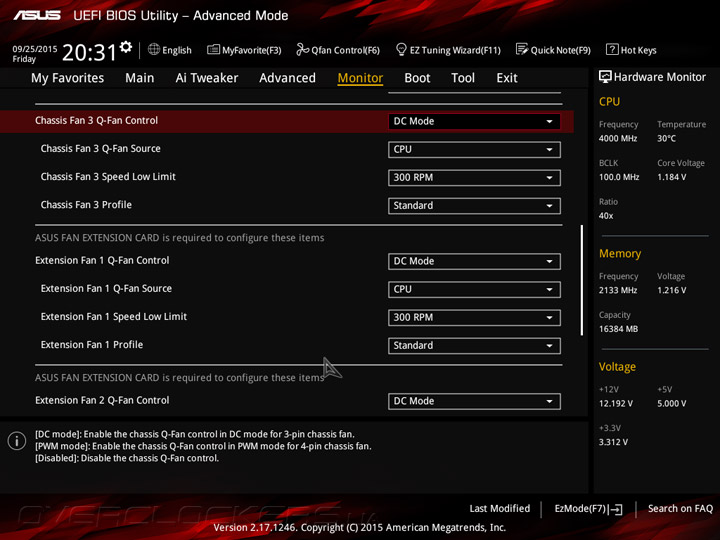Select the Chassis Fan 3 Speed Low Limit label
This screenshot has width=720, height=540.
point(108,177)
